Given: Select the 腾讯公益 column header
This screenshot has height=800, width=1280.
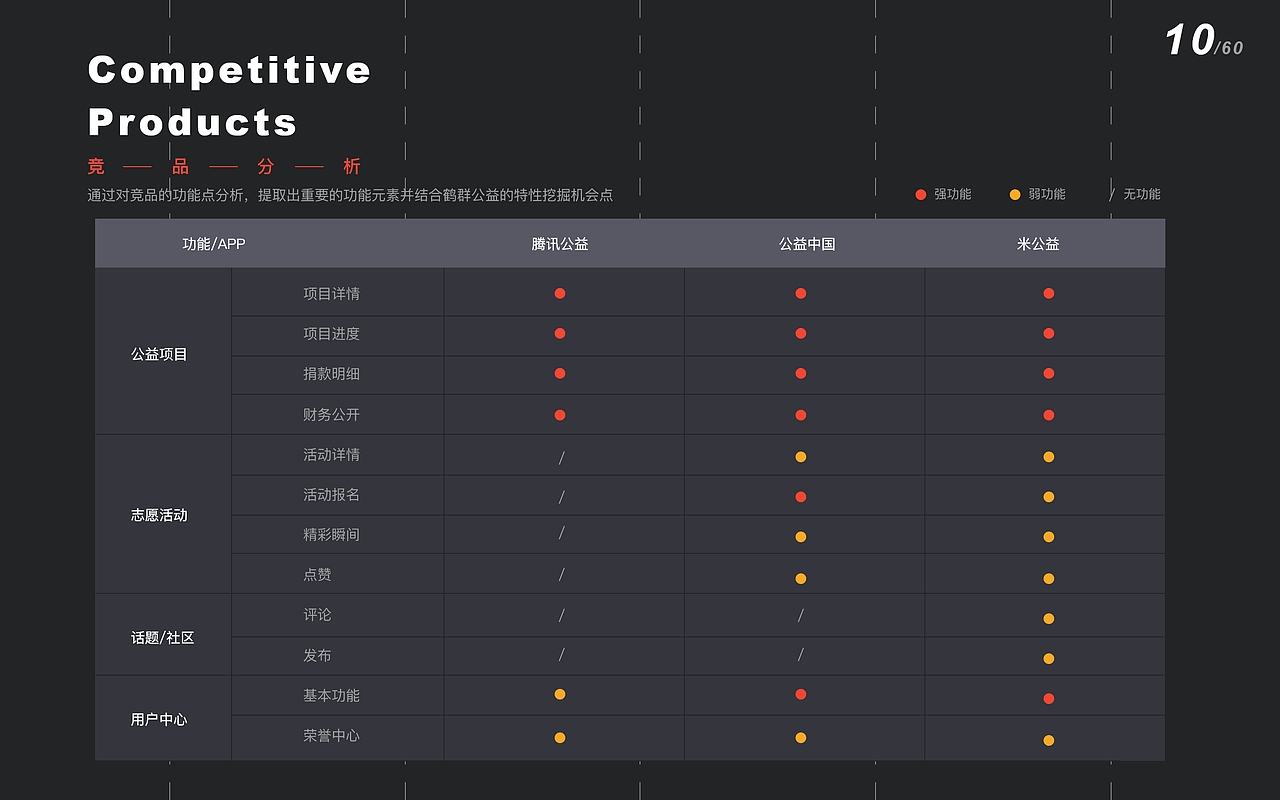Looking at the screenshot, I should click(x=560, y=244).
